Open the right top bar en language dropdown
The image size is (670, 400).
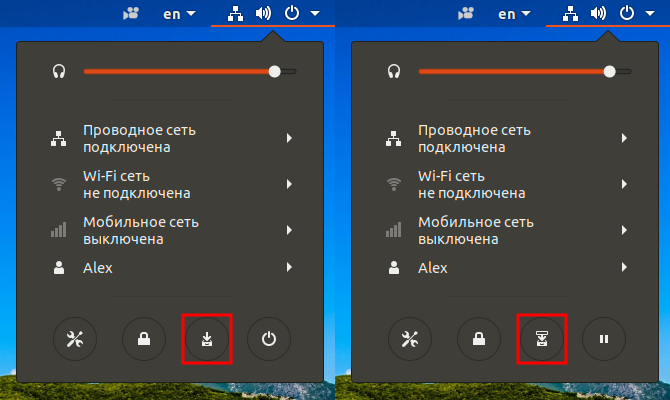[514, 14]
